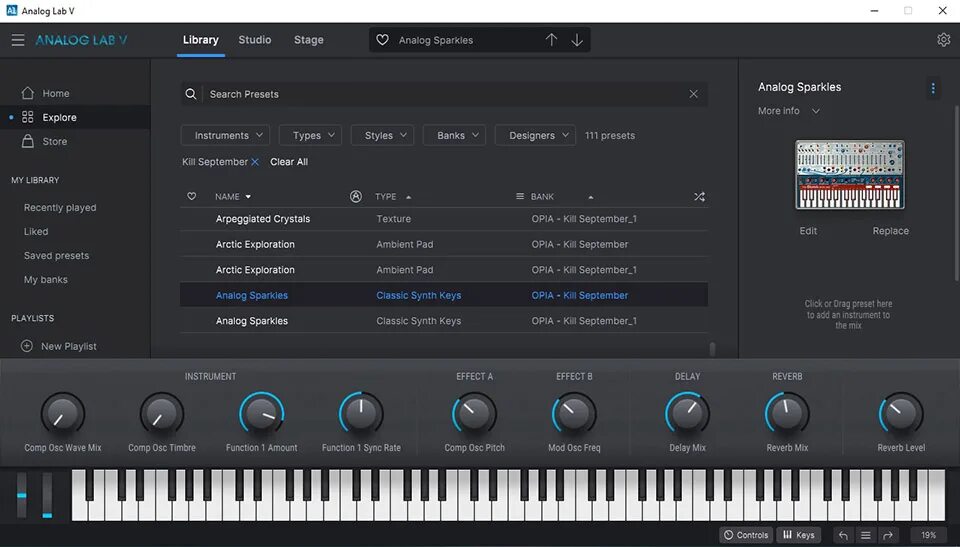The height and width of the screenshot is (547, 960).
Task: Open My banks list
Action: (46, 279)
